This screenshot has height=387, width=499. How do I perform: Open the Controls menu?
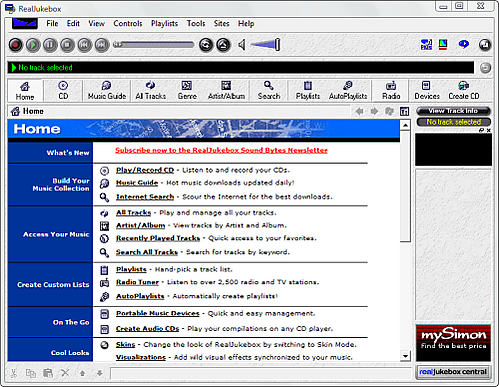[128, 23]
